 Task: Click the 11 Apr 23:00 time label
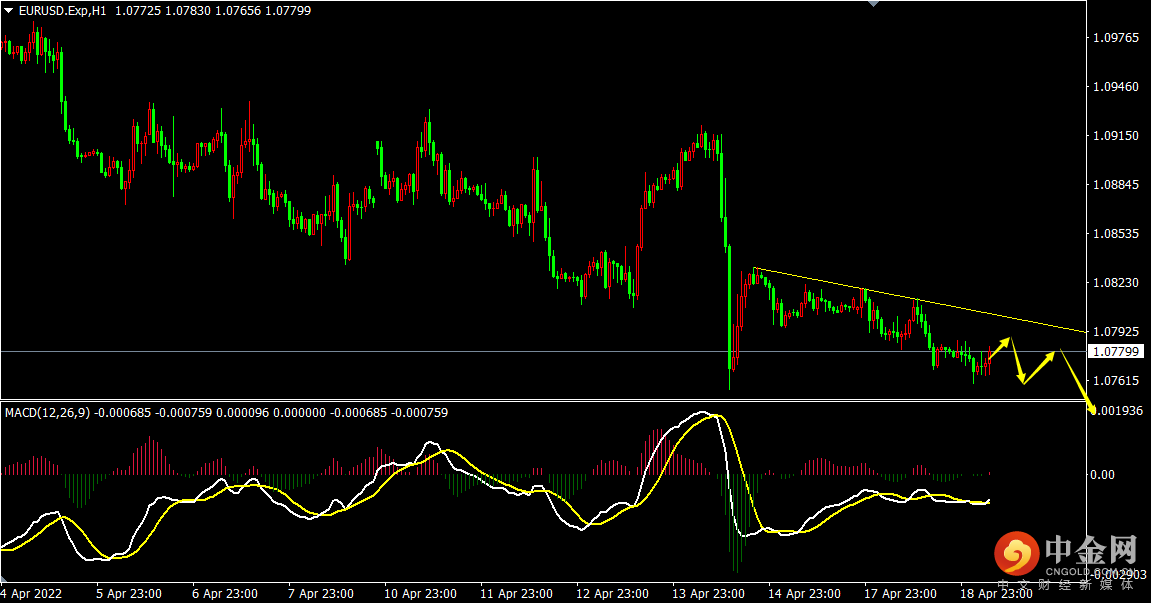tap(516, 593)
